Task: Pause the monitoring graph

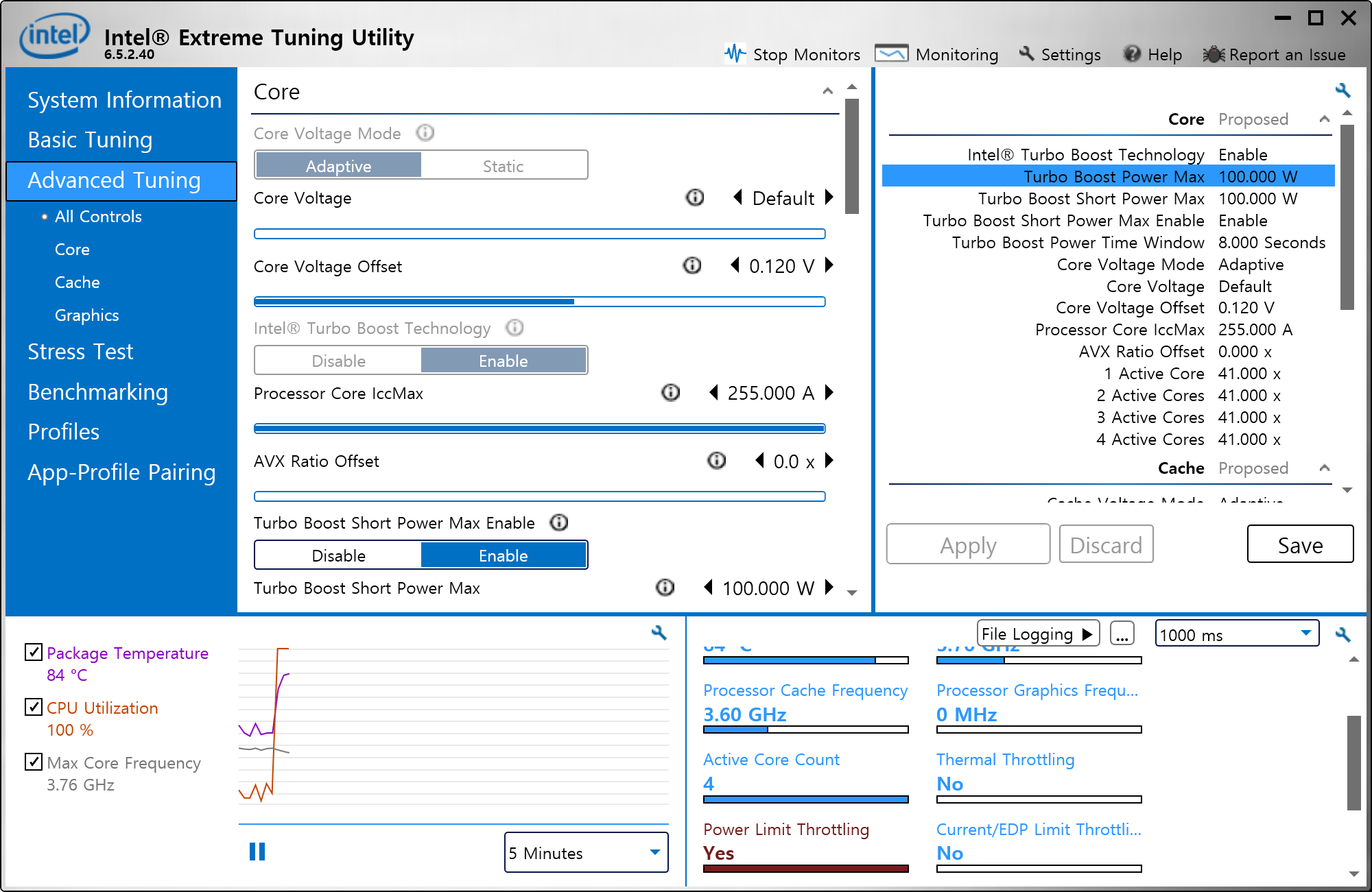Action: click(257, 852)
